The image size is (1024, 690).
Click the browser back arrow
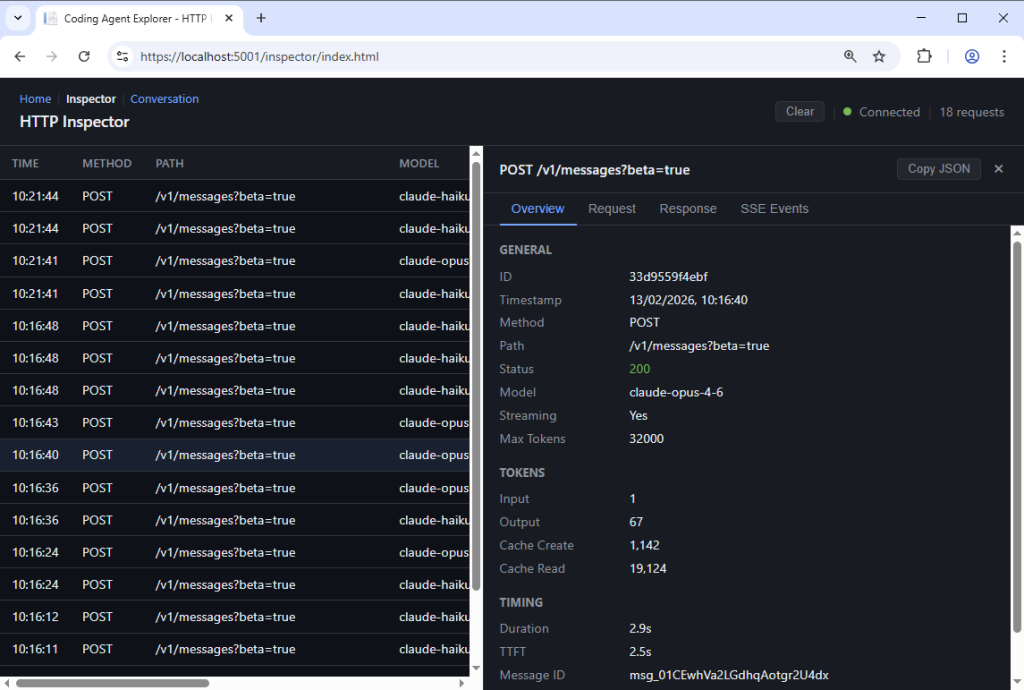pos(20,57)
